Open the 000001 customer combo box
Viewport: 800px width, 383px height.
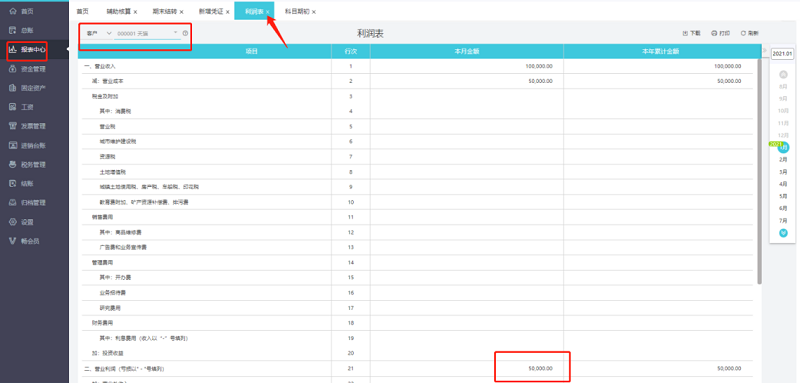(147, 33)
